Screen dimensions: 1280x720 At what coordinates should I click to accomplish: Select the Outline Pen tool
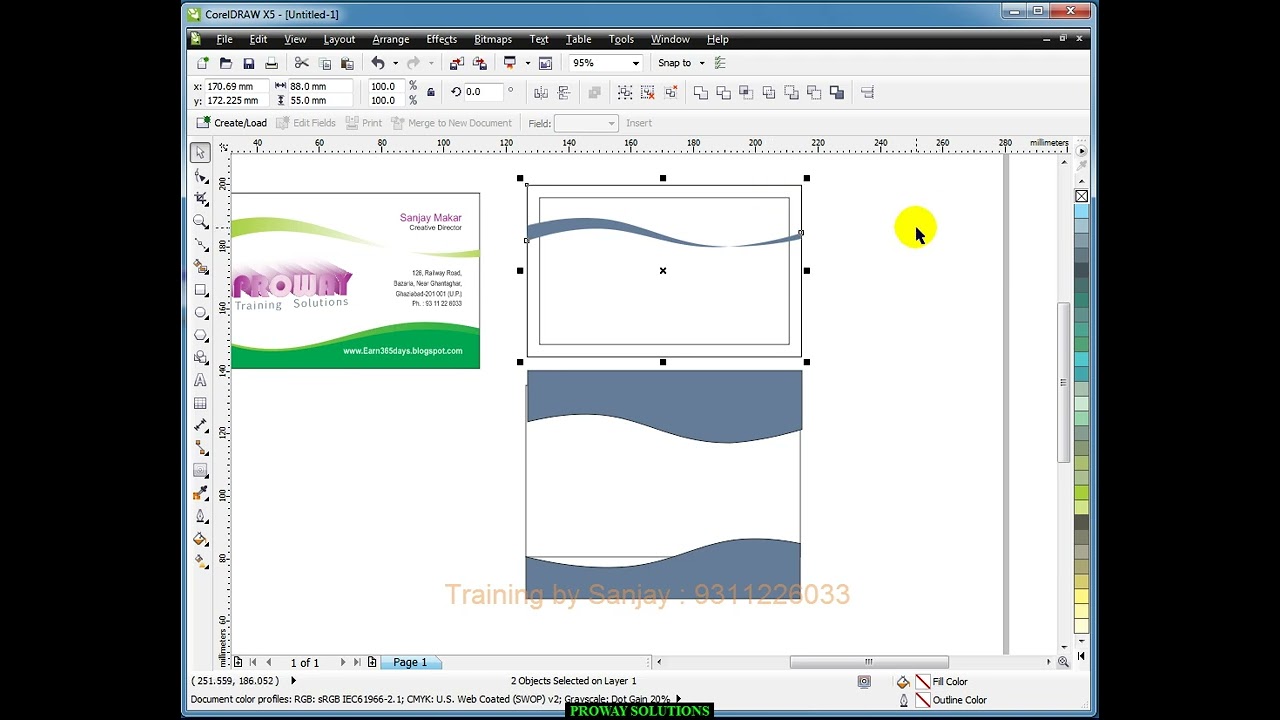point(200,517)
